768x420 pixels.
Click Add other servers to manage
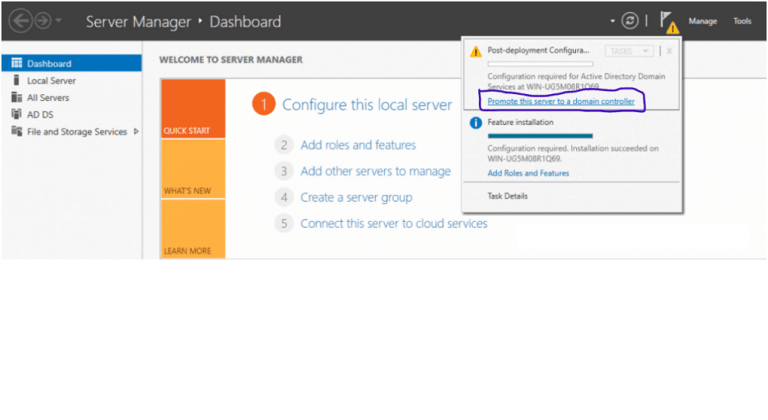pyautogui.click(x=376, y=171)
